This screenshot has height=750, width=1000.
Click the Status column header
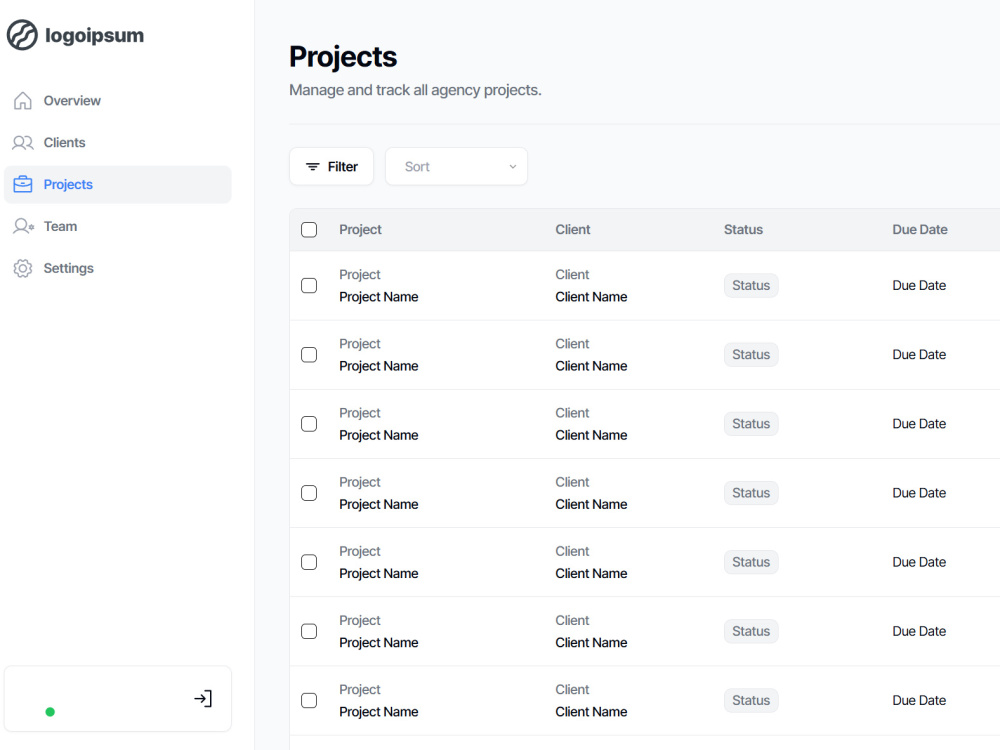coord(743,230)
